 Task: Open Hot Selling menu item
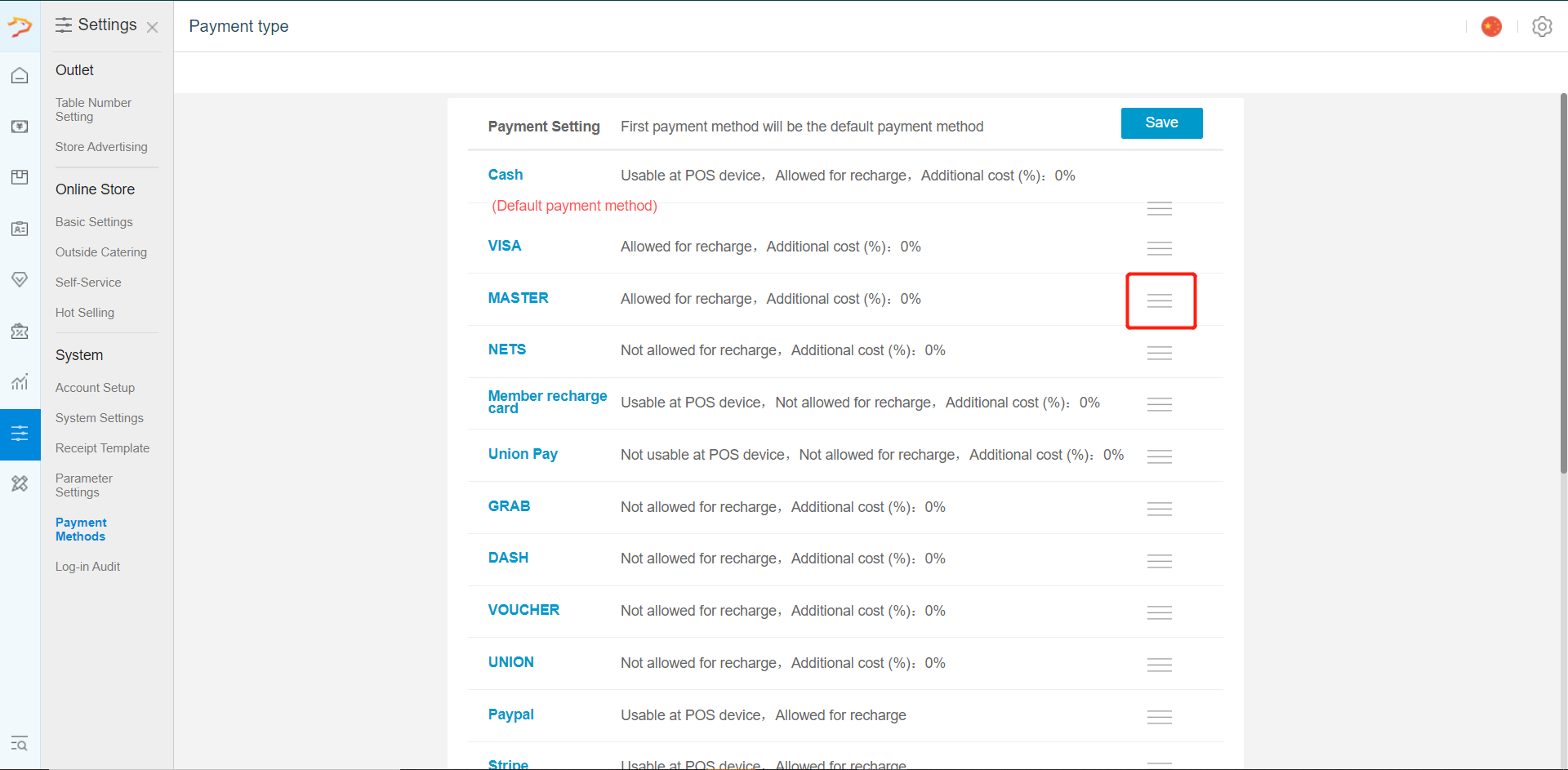pyautogui.click(x=85, y=313)
